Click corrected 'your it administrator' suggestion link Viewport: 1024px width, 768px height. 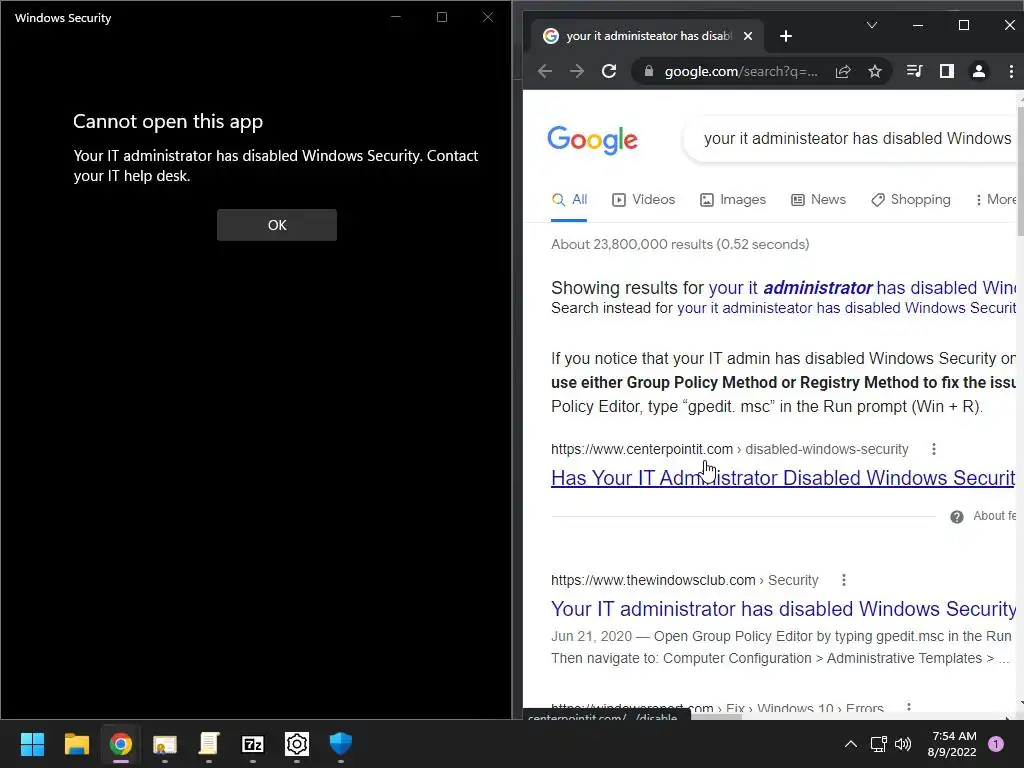[x=862, y=287]
